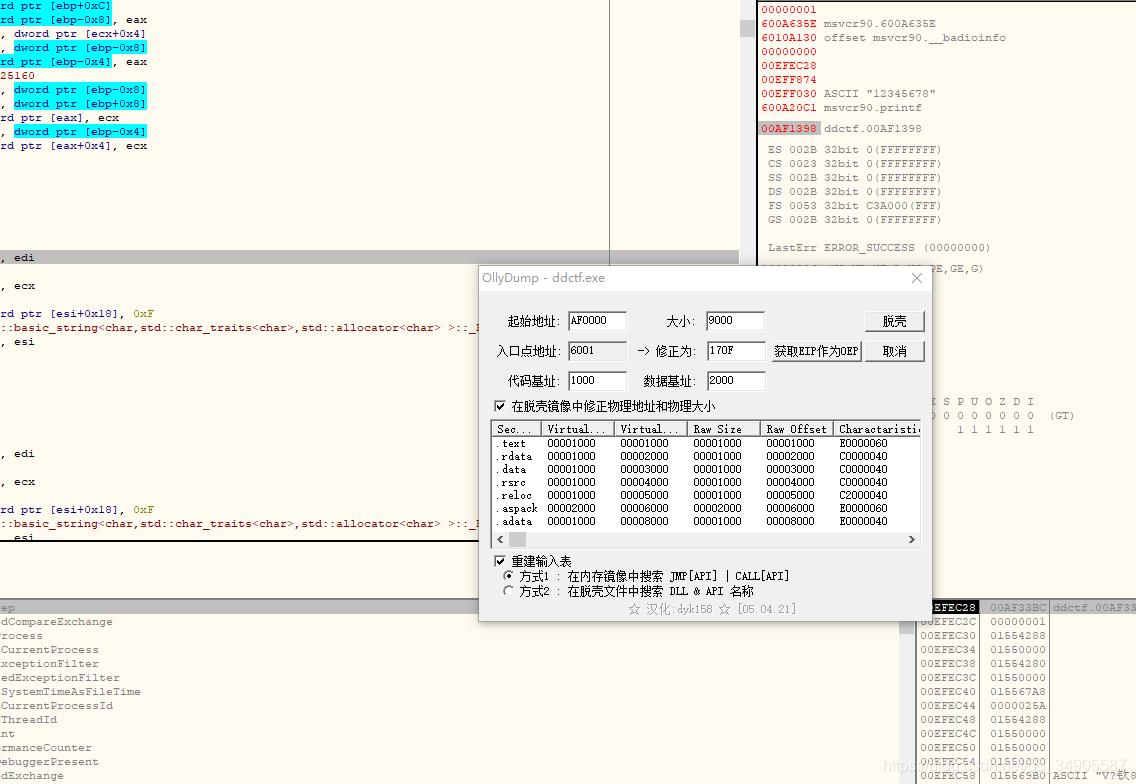This screenshot has height=784, width=1136.
Task: Click SystemTimeAsFileTime entry in names list
Action: tap(70, 692)
